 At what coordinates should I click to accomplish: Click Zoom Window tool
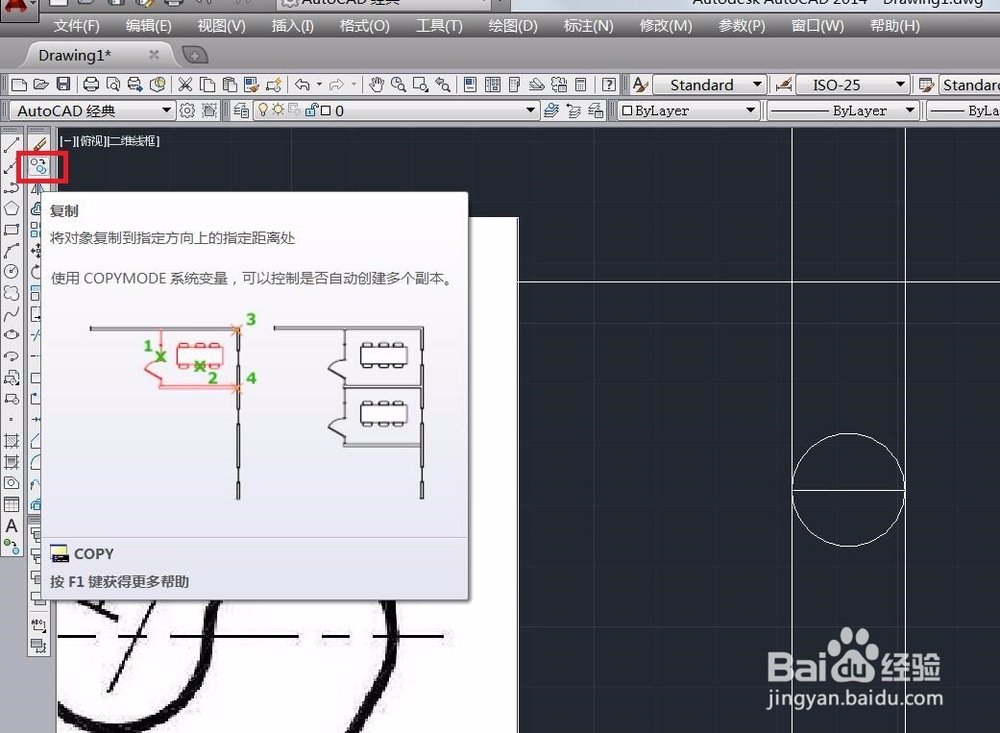tap(420, 84)
